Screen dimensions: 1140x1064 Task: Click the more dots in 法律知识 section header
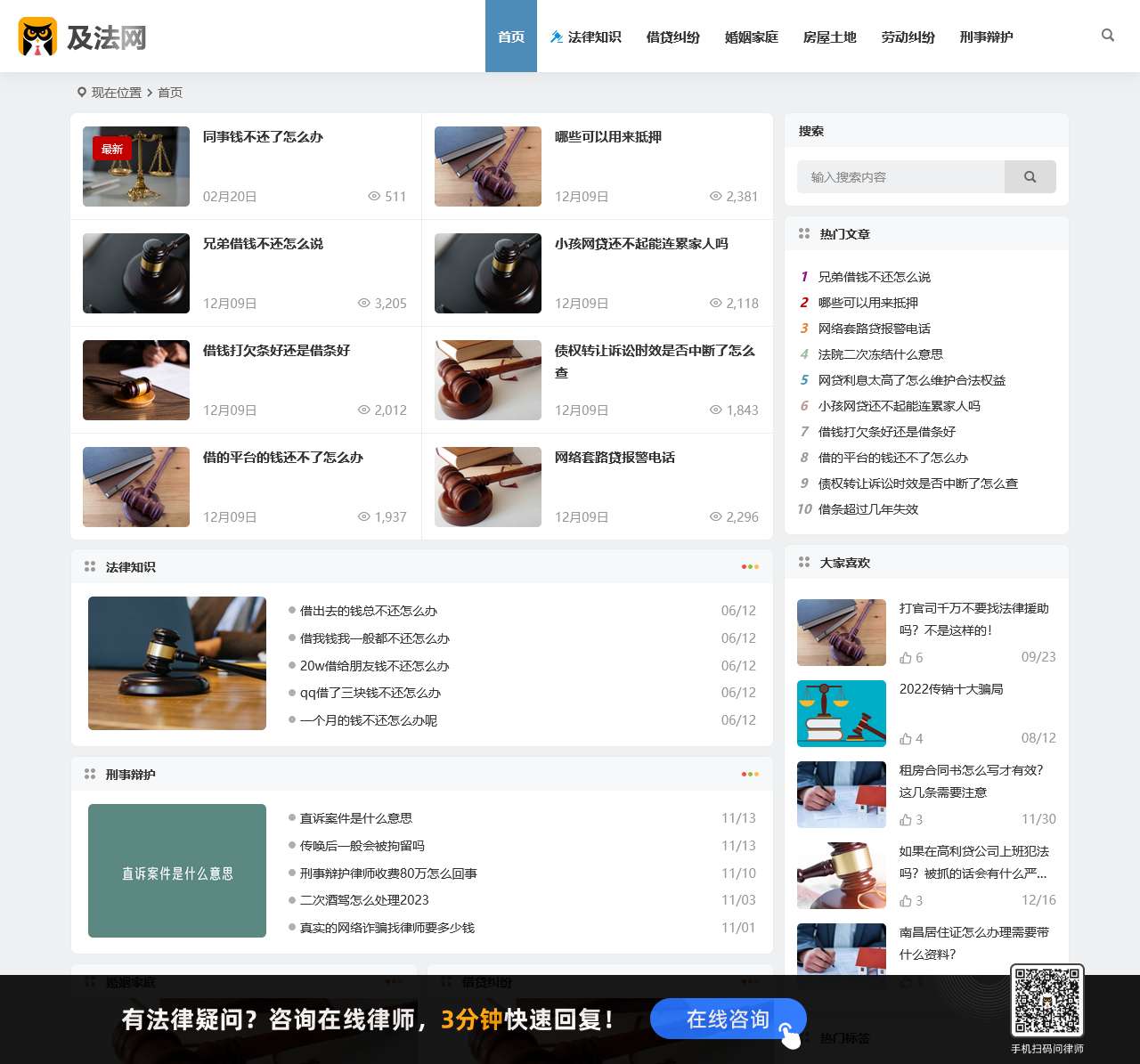point(750,567)
